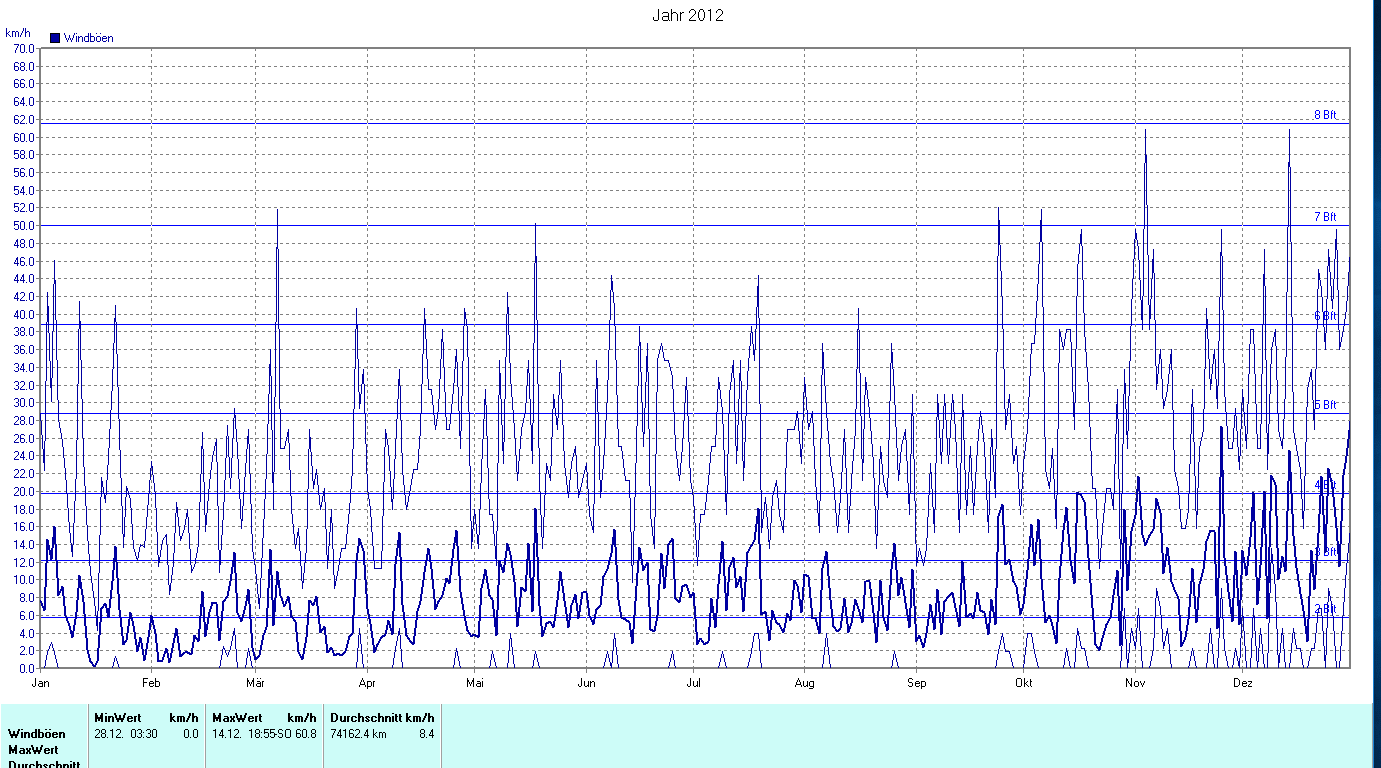Click the km/h unit label above the y-axis

[18, 33]
